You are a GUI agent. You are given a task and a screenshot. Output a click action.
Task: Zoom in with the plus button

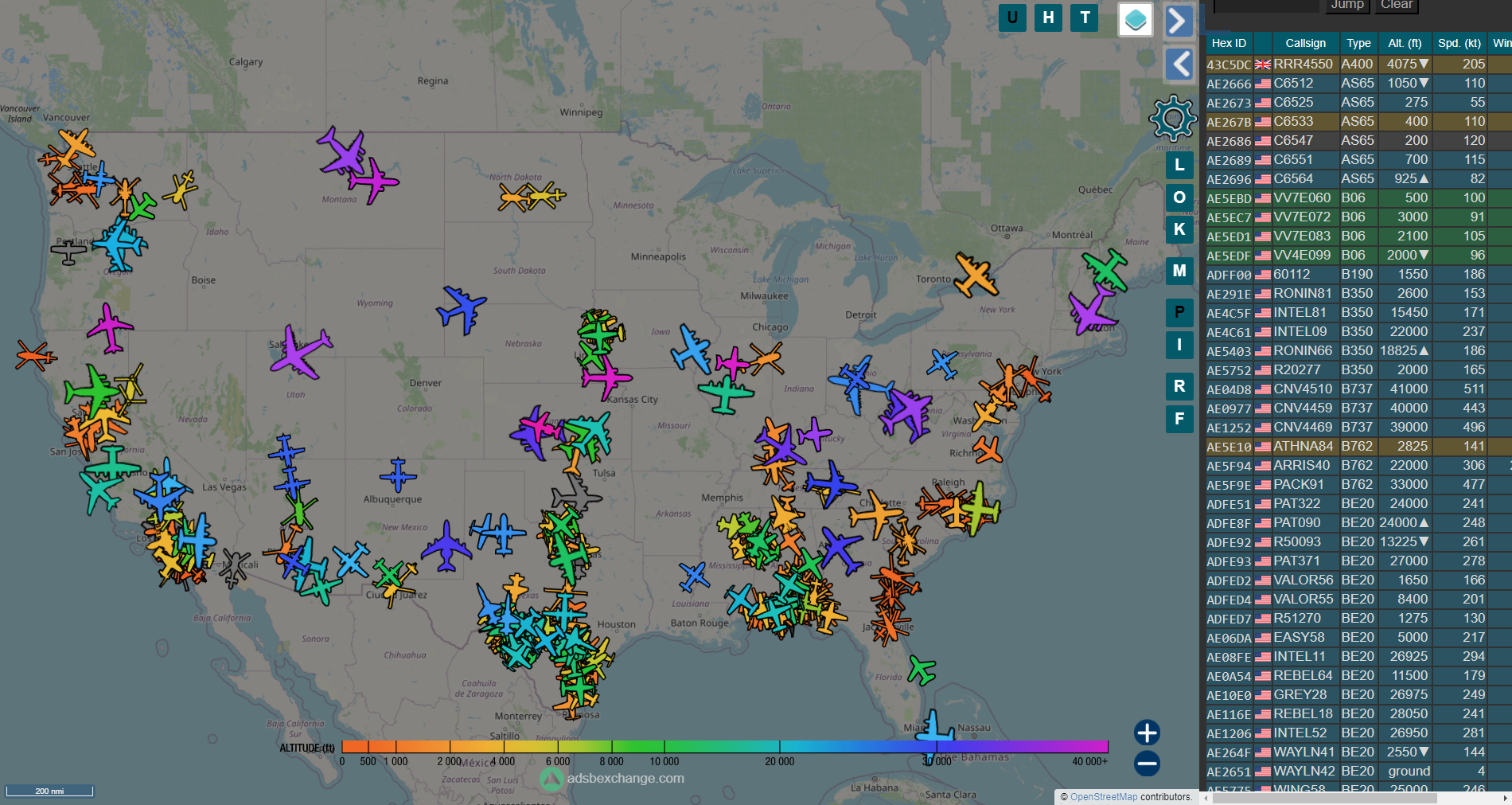[1147, 733]
